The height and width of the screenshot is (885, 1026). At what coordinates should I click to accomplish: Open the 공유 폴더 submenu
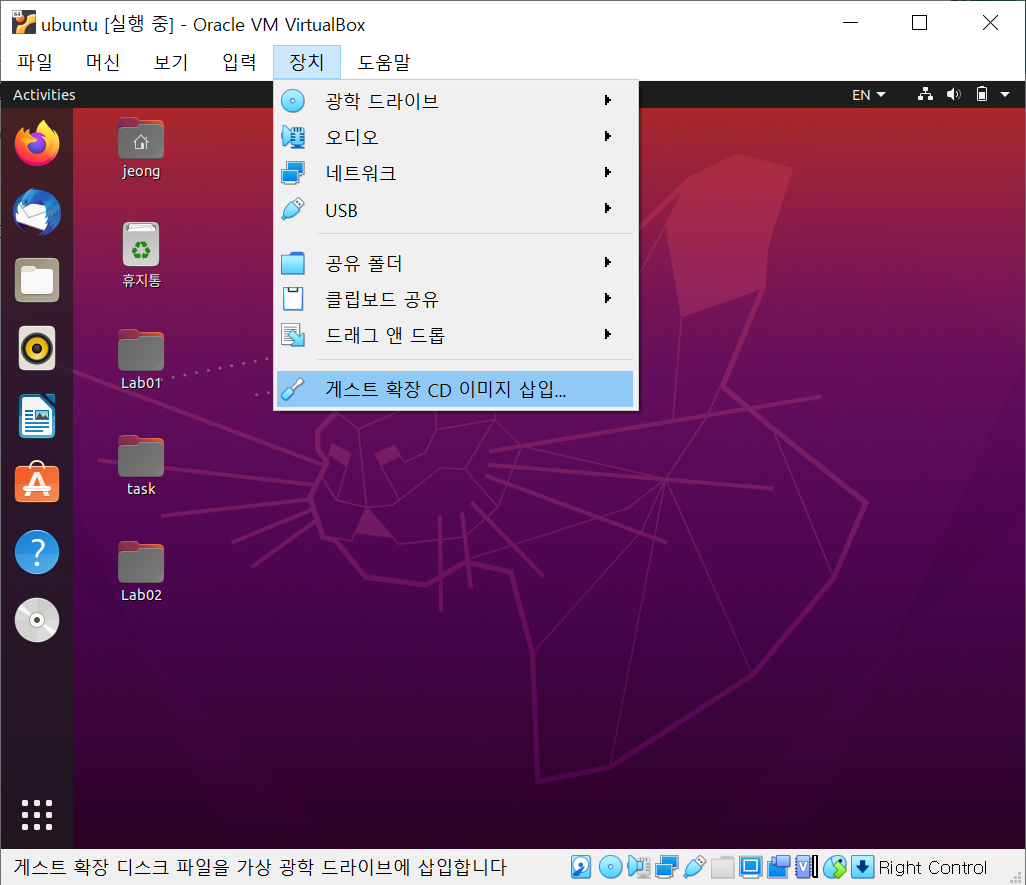[455, 263]
